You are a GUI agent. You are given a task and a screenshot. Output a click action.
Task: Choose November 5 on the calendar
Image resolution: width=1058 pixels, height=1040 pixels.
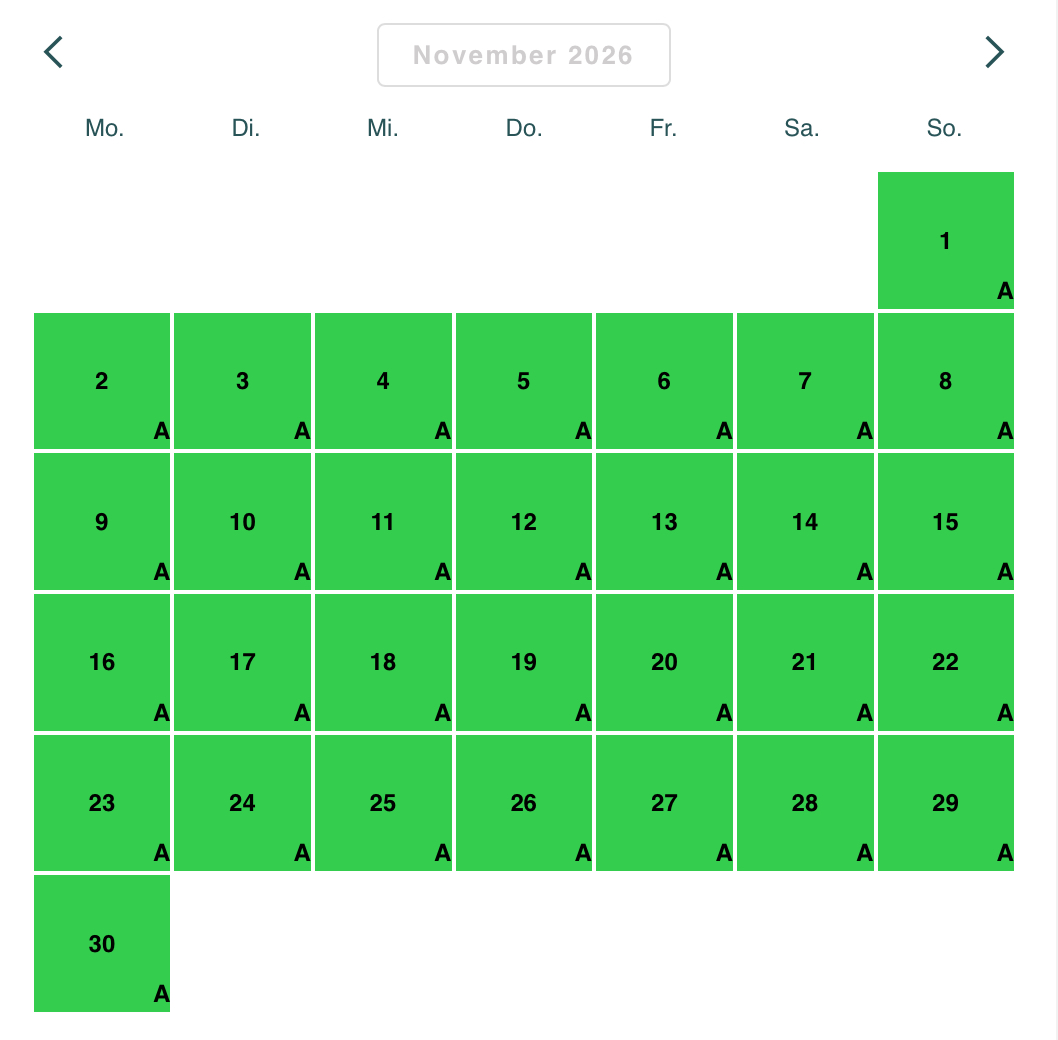[x=524, y=381]
